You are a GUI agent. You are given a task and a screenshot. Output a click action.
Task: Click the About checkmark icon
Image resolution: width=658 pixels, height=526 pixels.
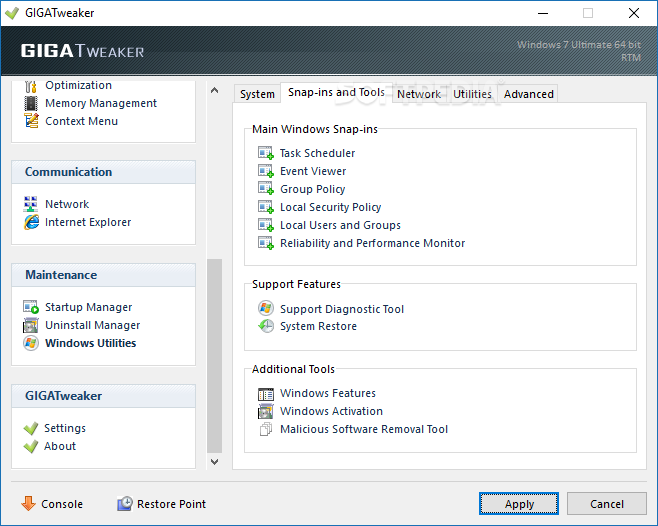[x=31, y=446]
